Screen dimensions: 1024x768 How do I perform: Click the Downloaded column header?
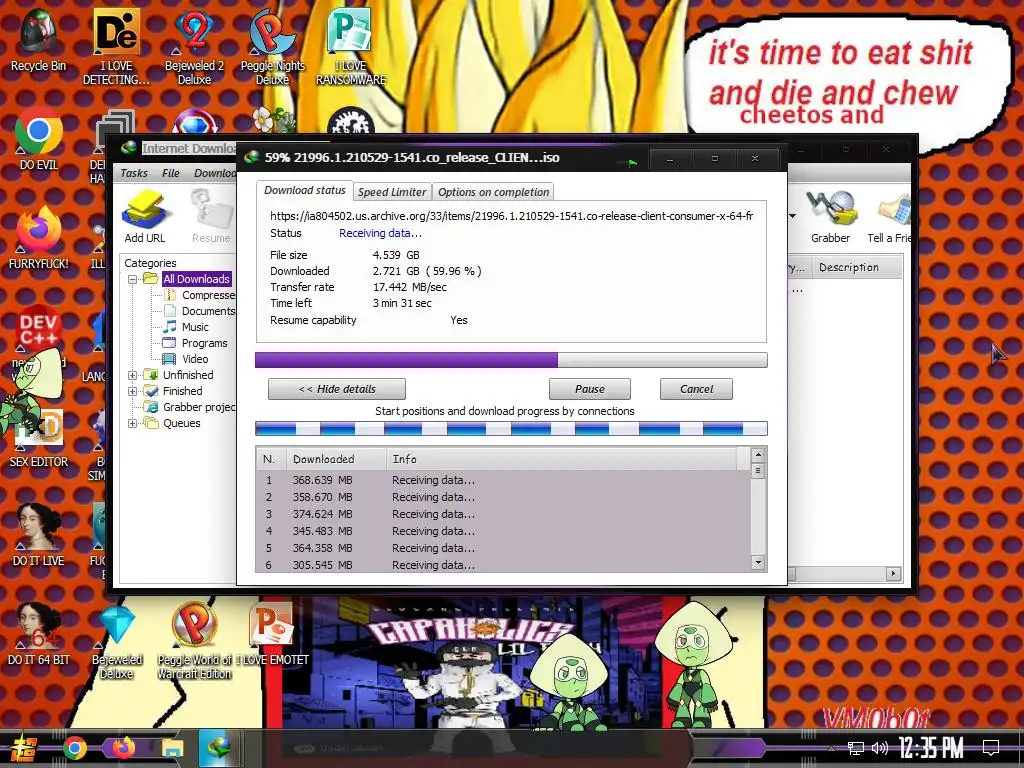[x=336, y=459]
